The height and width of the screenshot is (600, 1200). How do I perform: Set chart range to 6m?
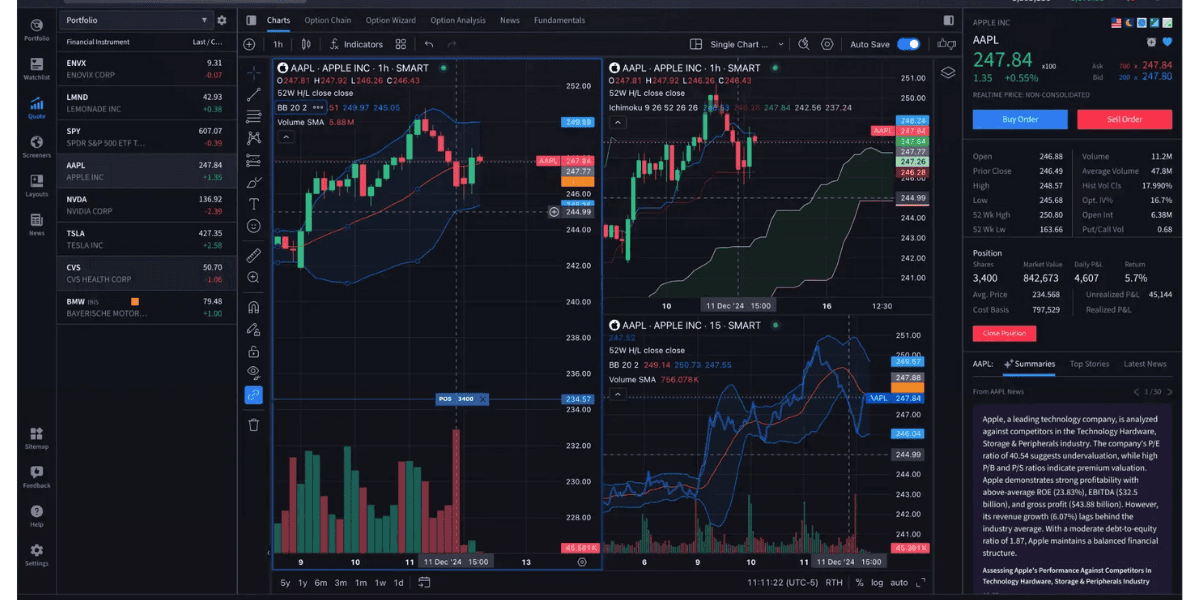pyautogui.click(x=321, y=583)
